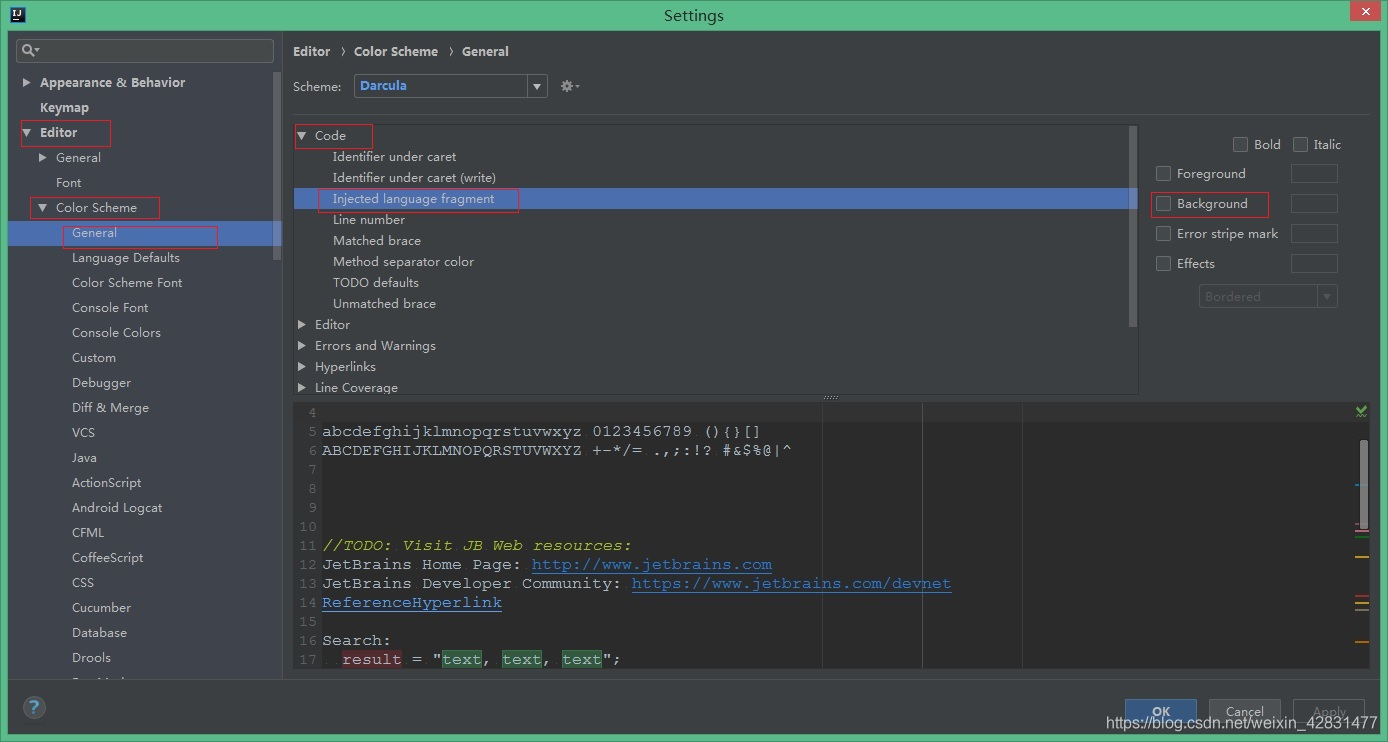Viewport: 1388px width, 742px height.
Task: Open the ActionScript color settings
Action: [x=106, y=482]
